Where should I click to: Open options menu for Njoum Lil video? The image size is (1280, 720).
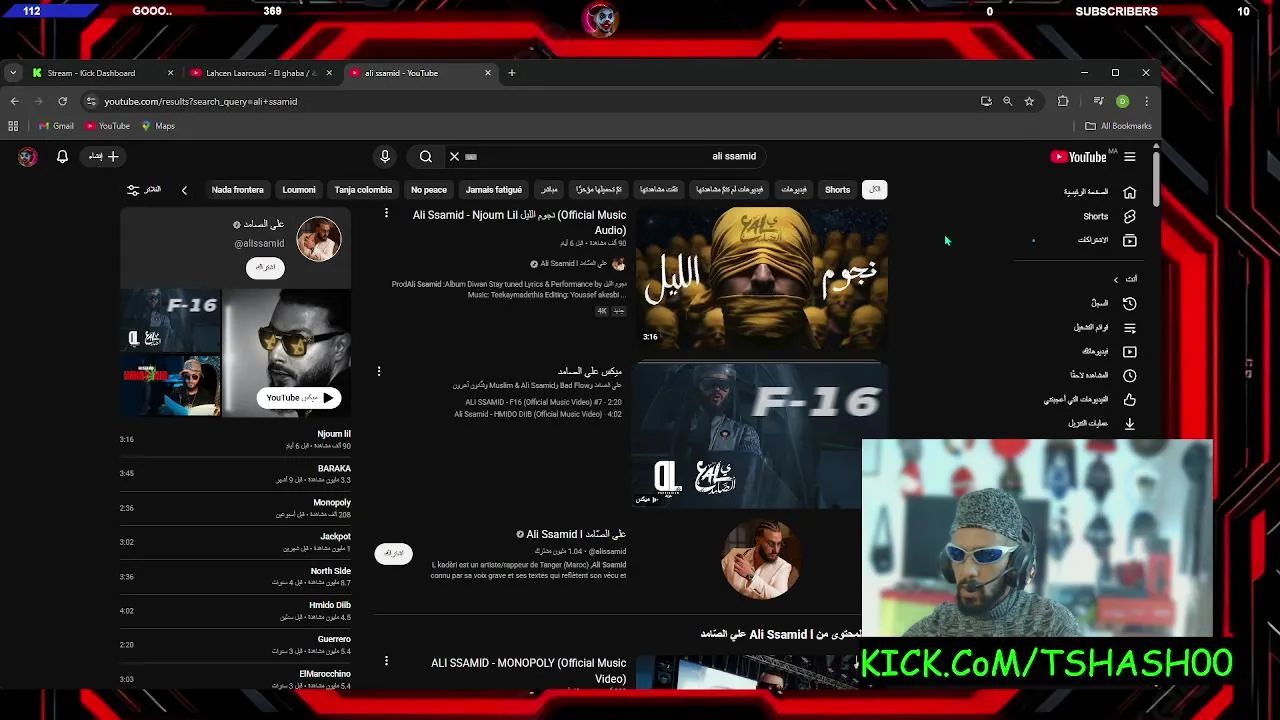(x=386, y=213)
